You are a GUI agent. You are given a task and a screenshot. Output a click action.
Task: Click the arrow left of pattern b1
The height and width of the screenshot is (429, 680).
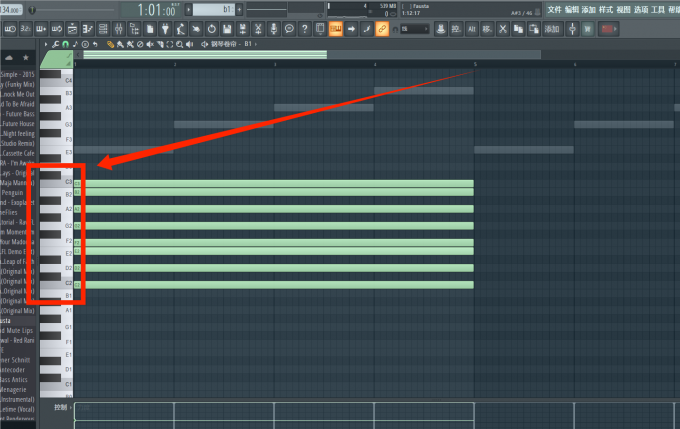pyautogui.click(x=189, y=9)
